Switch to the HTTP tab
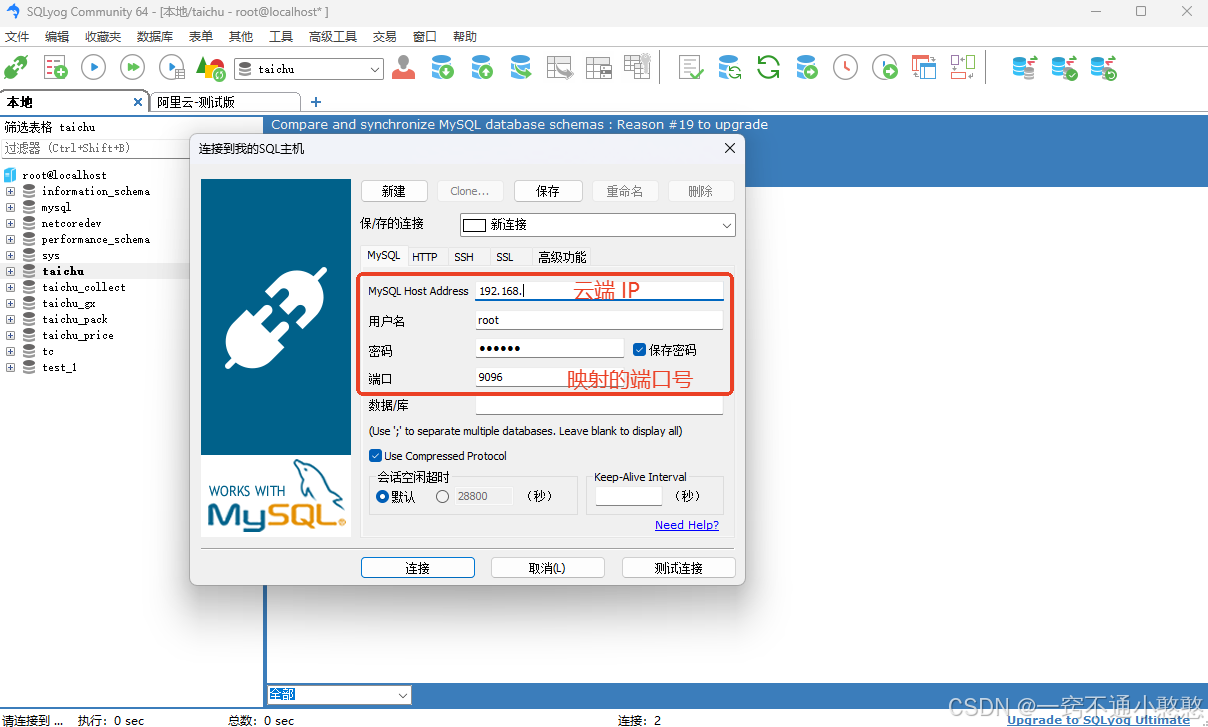Viewport: 1208px width, 727px height. (425, 257)
